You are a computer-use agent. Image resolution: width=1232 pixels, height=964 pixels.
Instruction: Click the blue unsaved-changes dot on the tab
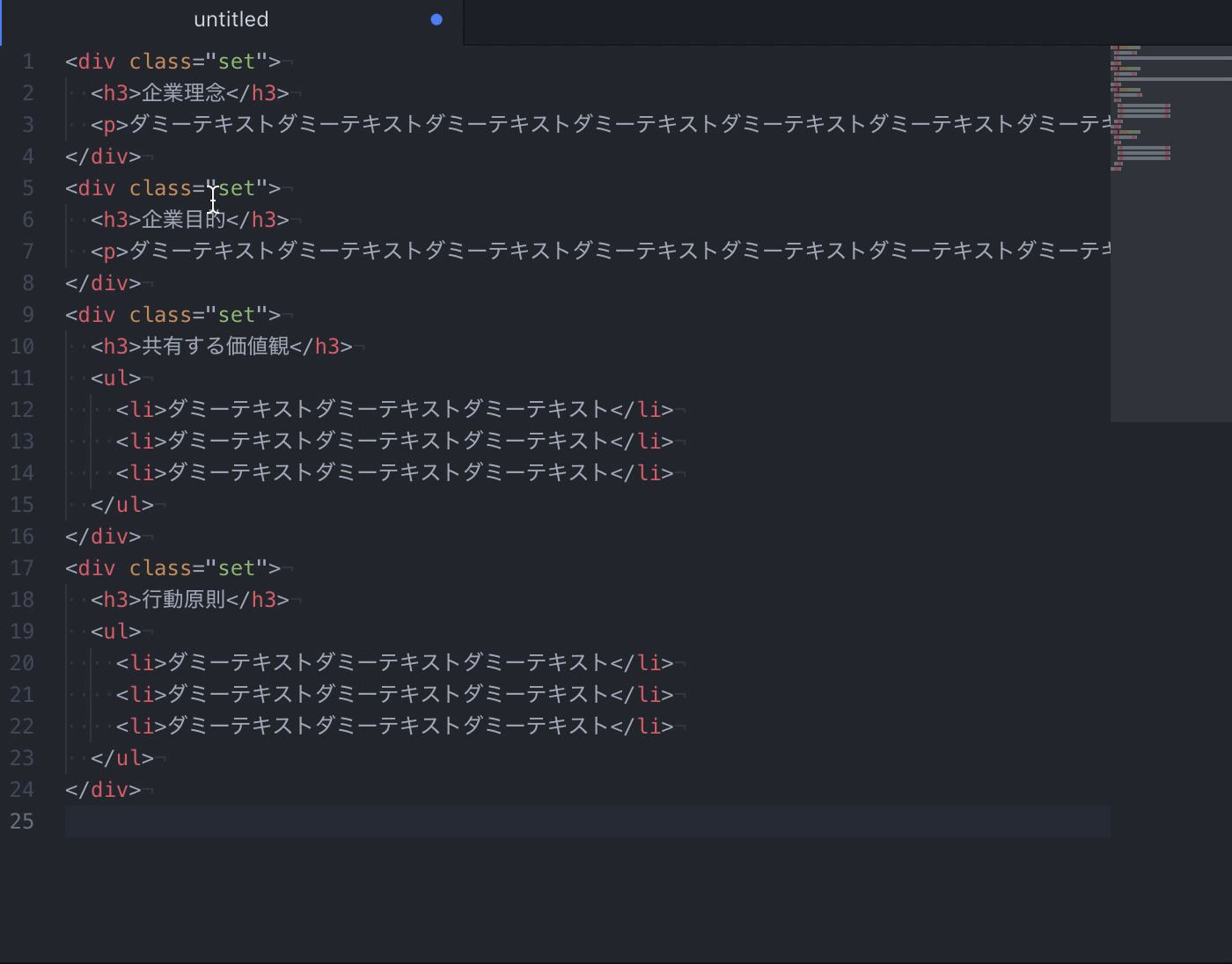coord(436,19)
